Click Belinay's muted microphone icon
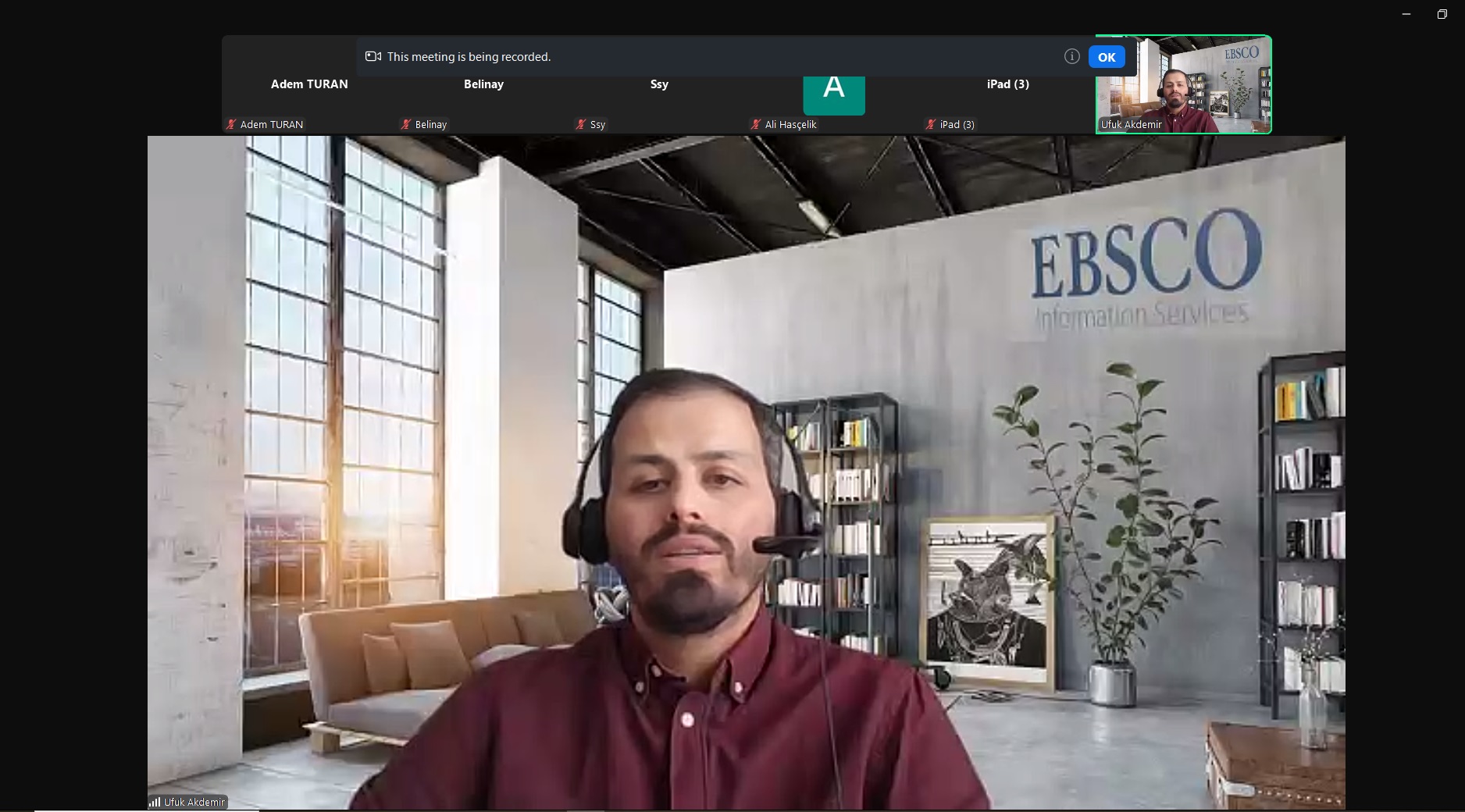This screenshot has width=1465, height=812. 406,124
